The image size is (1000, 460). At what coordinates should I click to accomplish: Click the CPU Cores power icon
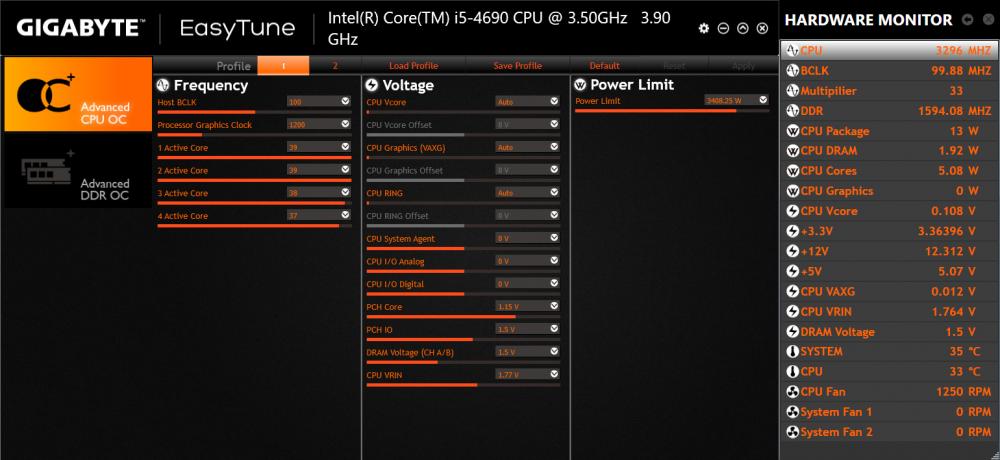pyautogui.click(x=793, y=171)
